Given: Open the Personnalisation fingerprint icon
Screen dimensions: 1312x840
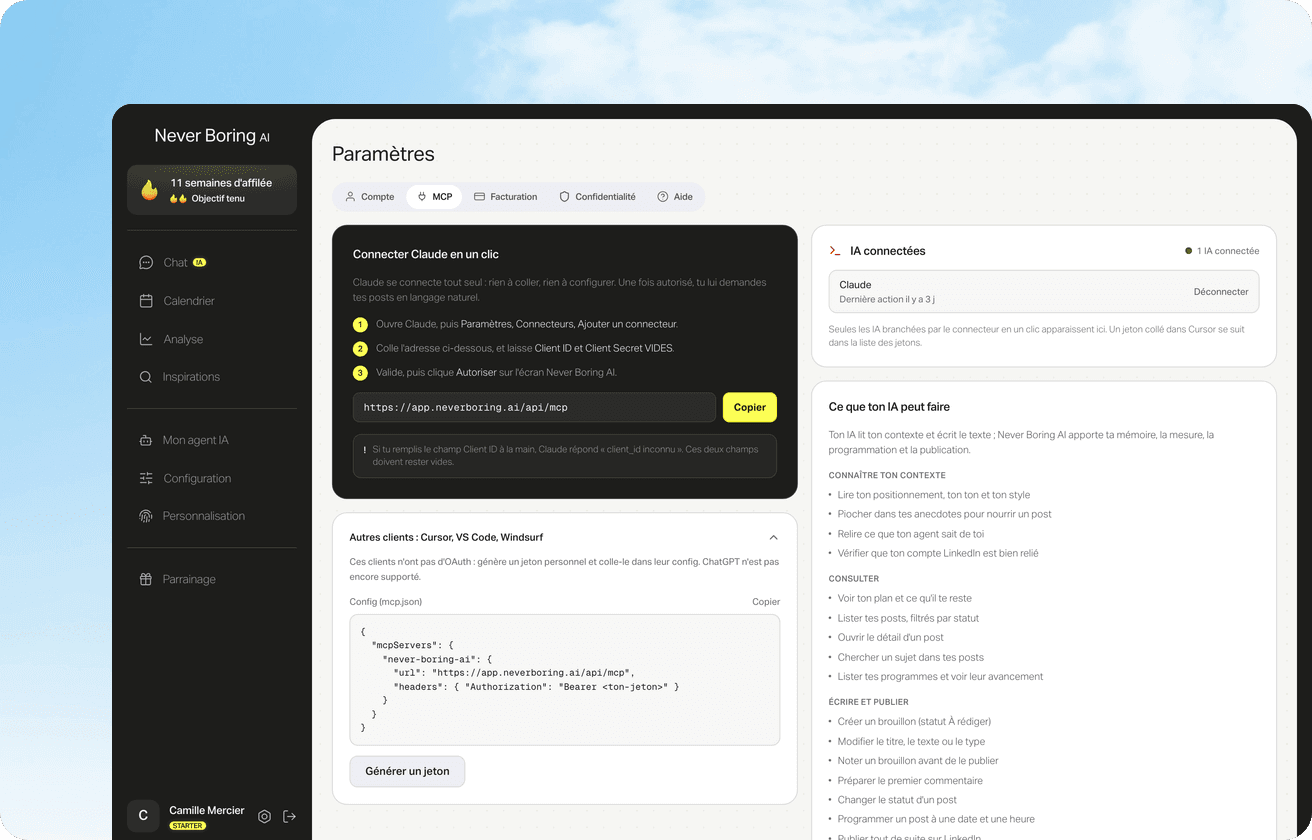Looking at the screenshot, I should coord(146,516).
